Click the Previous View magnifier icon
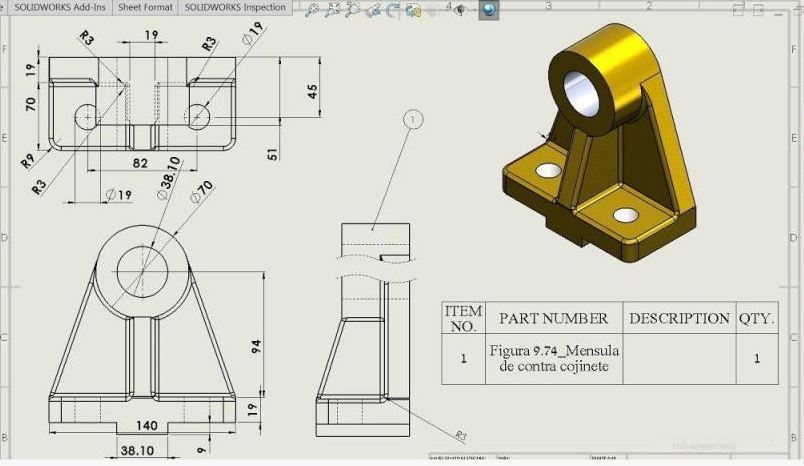804x466 pixels. (x=352, y=10)
